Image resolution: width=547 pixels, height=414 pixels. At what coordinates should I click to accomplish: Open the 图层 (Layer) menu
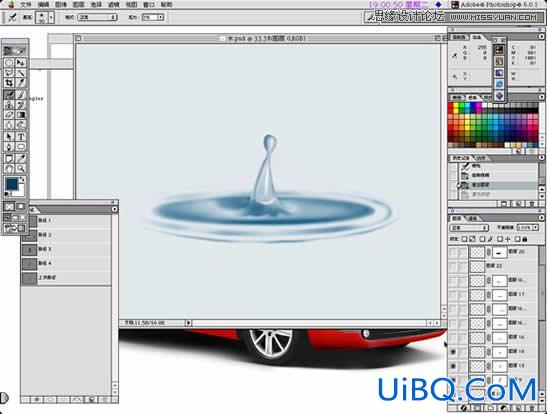(x=78, y=5)
